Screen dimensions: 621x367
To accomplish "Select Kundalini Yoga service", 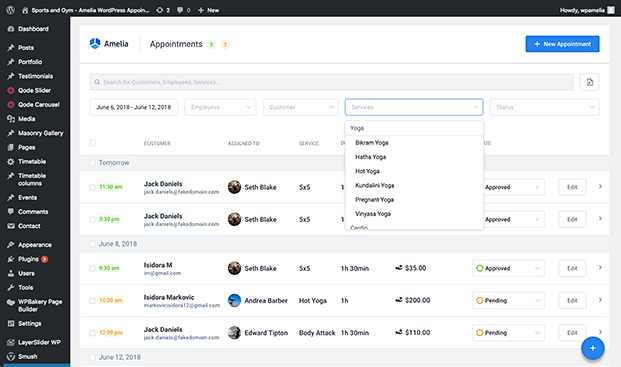I will click(x=414, y=185).
